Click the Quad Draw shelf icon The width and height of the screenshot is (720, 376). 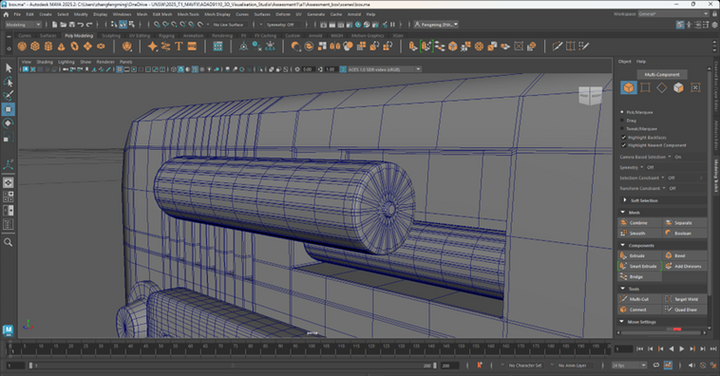584,46
